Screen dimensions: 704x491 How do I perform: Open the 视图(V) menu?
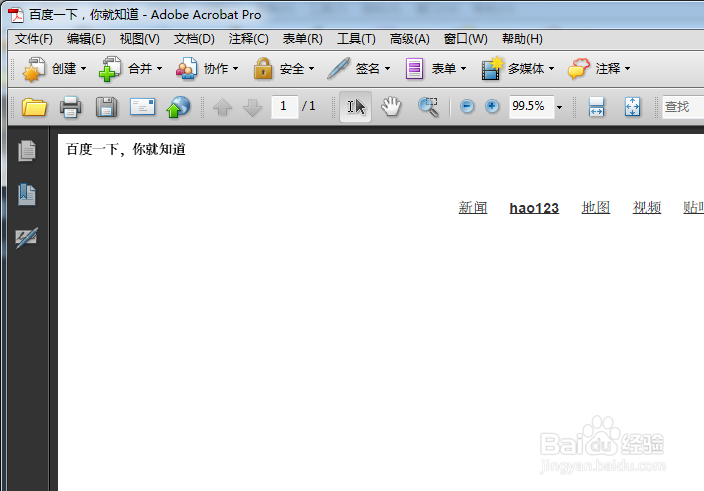click(140, 39)
